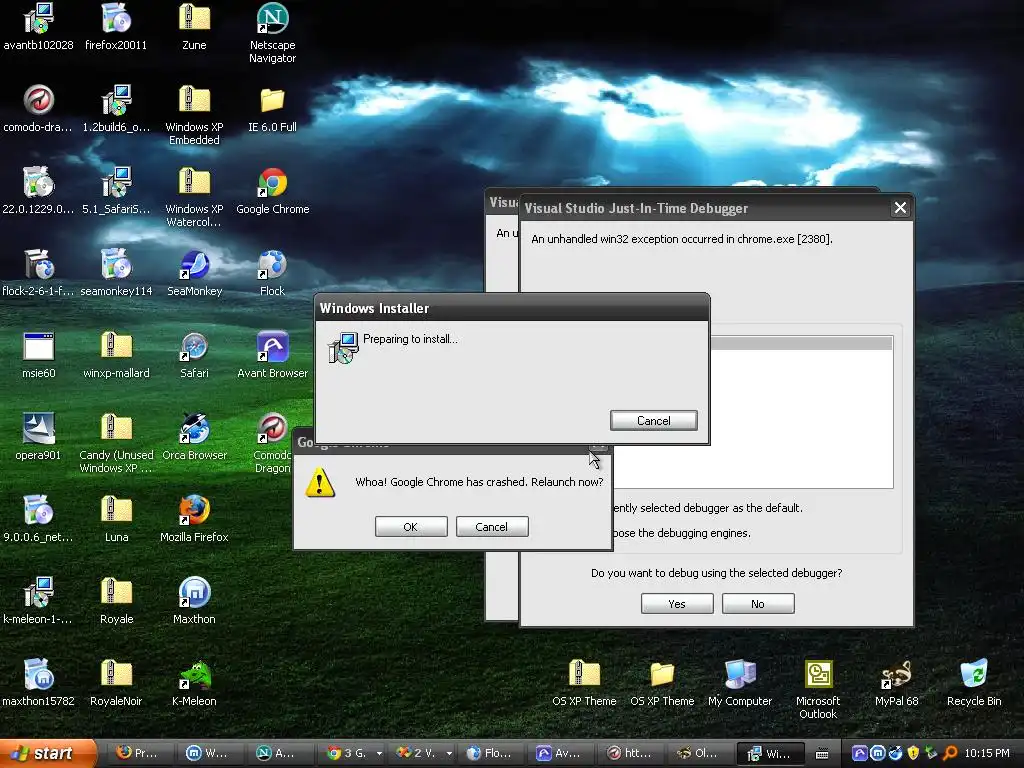Viewport: 1024px width, 768px height.
Task: Switch to the Maxthon 'W...' taskbar button
Action: [208, 753]
